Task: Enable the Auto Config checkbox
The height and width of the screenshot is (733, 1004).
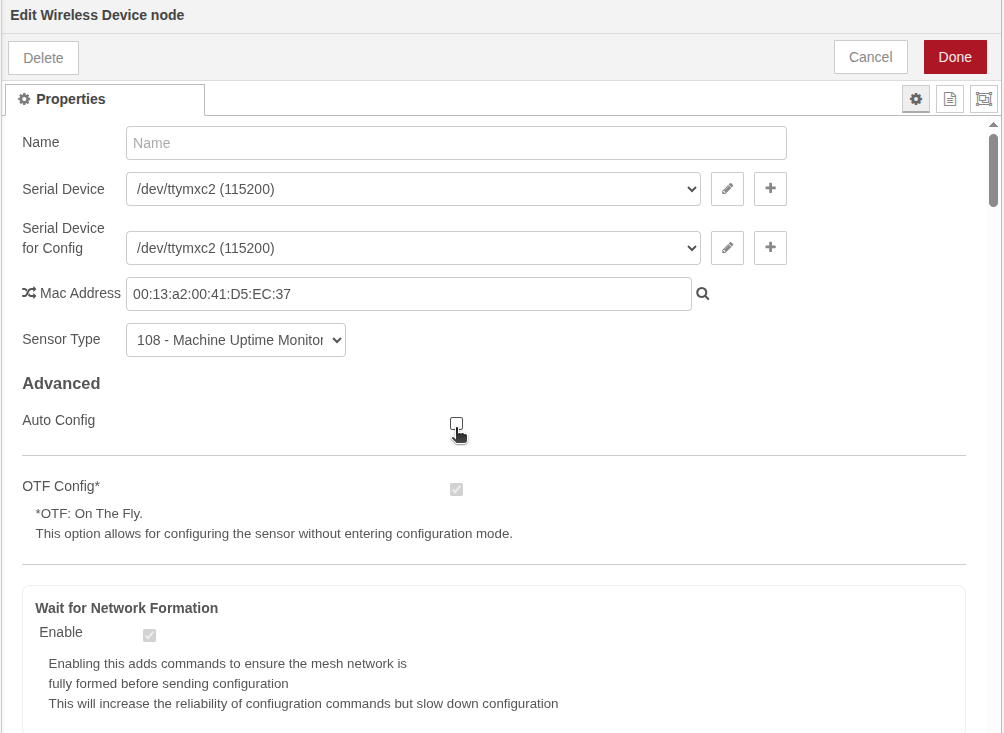Action: [456, 423]
